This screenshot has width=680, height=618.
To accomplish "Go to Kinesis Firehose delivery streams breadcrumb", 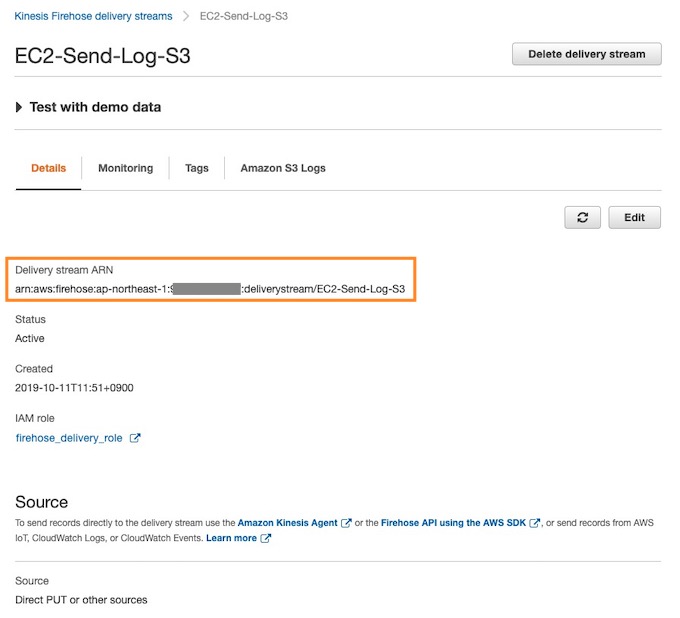I will coord(93,16).
